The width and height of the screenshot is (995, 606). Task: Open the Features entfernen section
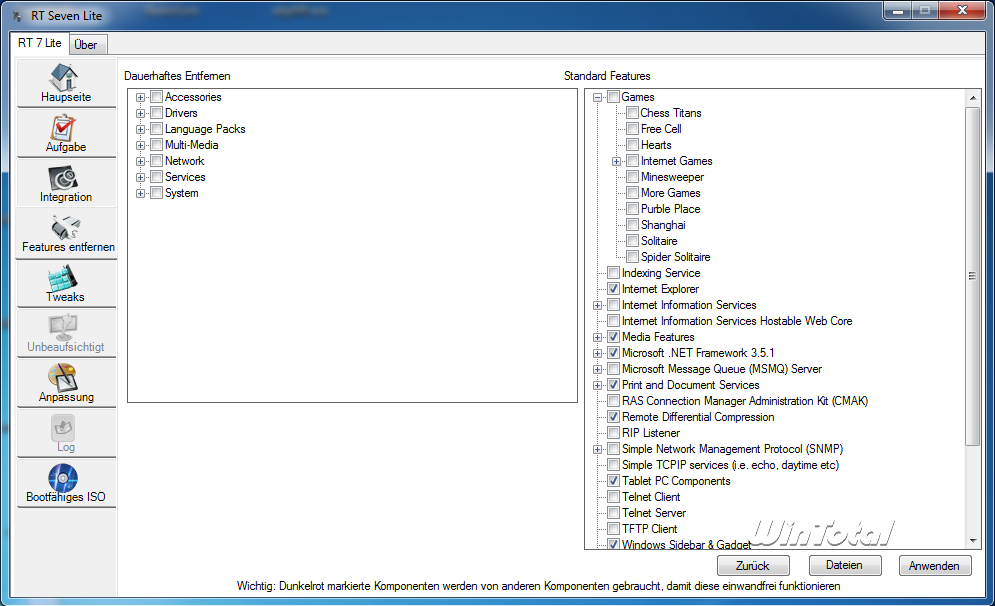tap(67, 234)
